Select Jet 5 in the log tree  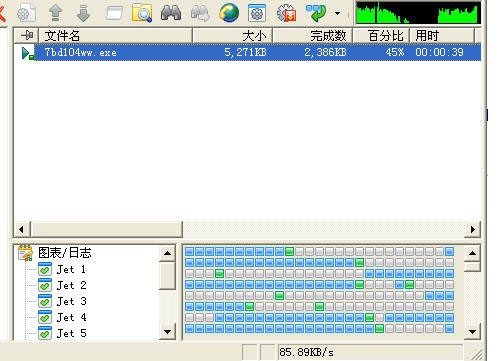(71, 333)
